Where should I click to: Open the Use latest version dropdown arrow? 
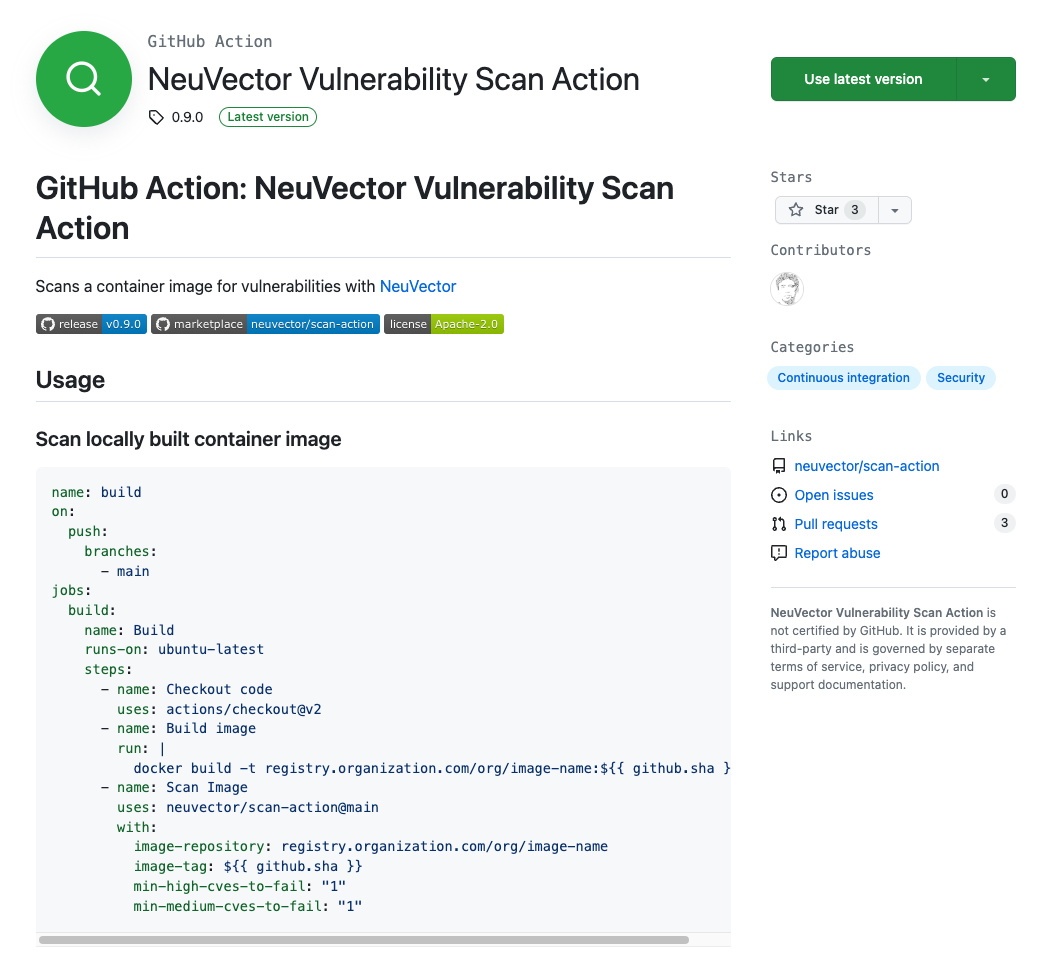click(985, 79)
